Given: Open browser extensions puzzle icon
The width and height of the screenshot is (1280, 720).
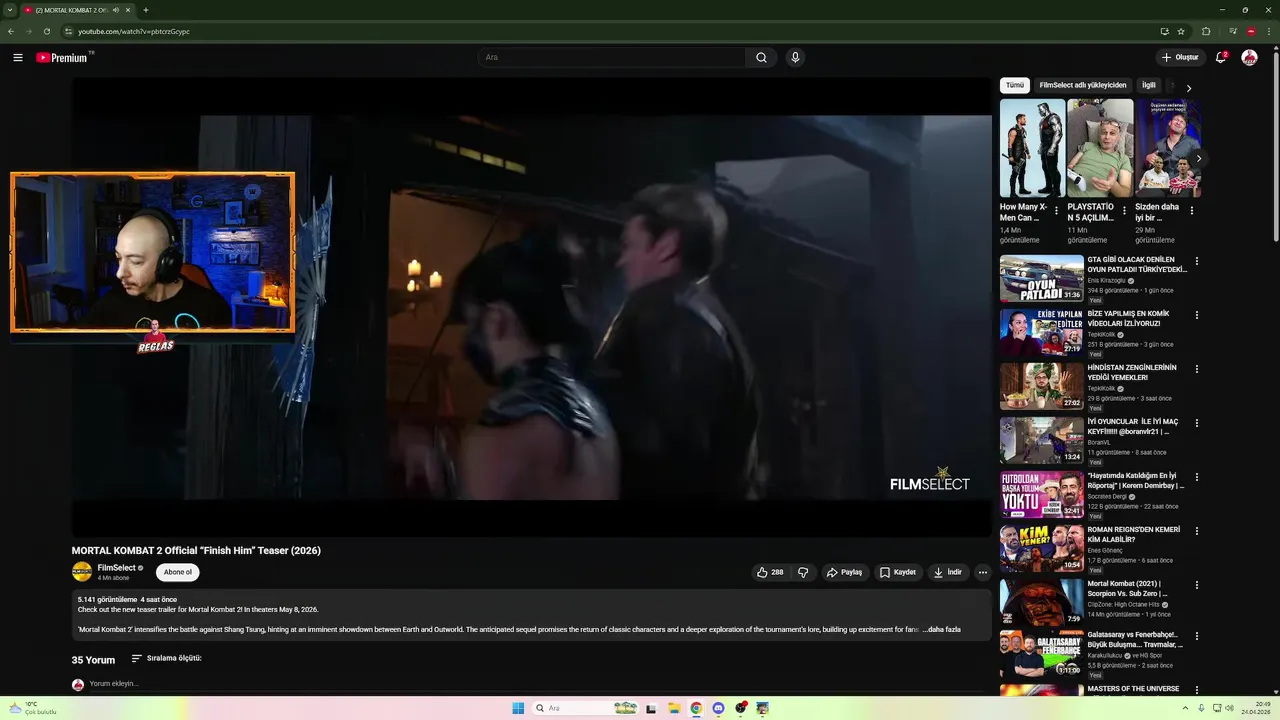Looking at the screenshot, I should (x=1206, y=31).
